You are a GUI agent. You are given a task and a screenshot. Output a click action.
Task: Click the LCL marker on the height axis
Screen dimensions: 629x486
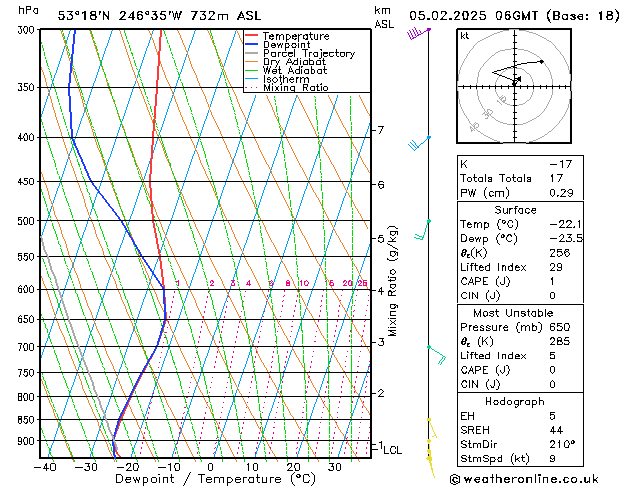coord(392,451)
